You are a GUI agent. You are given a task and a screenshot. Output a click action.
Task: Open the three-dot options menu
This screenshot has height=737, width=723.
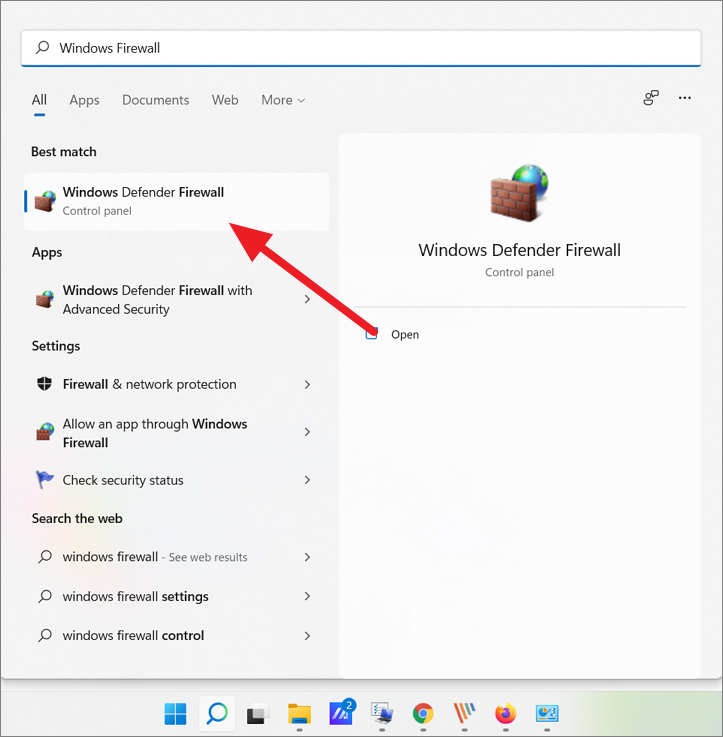(x=685, y=98)
